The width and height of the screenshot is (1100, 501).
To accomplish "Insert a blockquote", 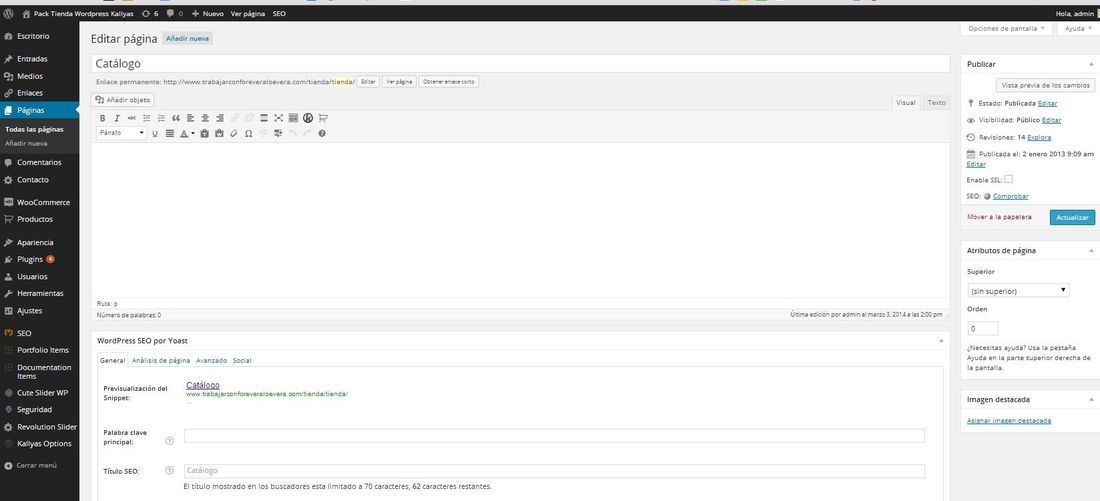I will click(176, 118).
